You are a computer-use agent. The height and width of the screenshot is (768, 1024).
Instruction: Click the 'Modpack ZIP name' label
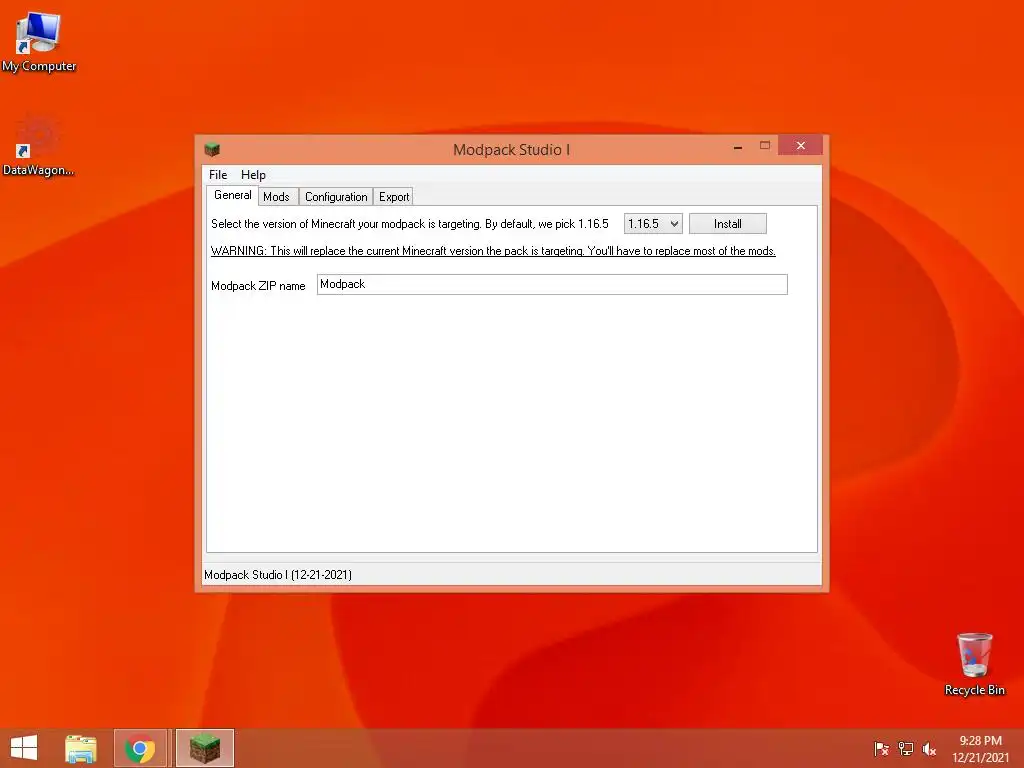tap(258, 285)
